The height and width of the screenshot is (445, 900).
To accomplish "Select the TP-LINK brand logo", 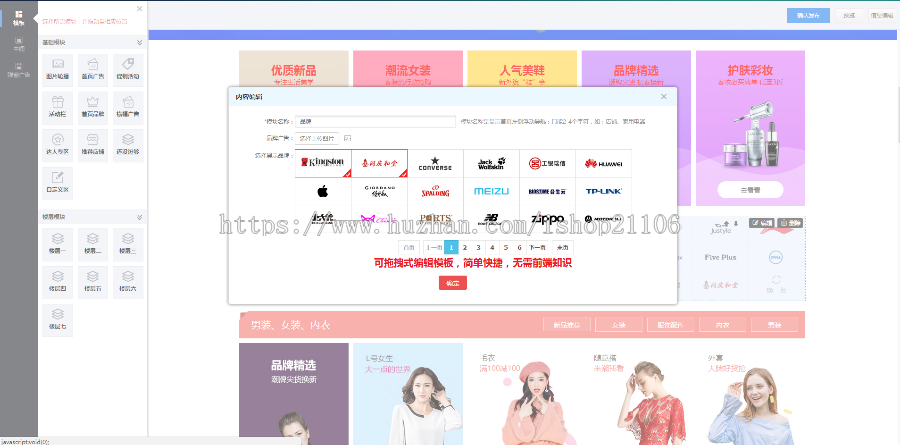I will [x=603, y=191].
